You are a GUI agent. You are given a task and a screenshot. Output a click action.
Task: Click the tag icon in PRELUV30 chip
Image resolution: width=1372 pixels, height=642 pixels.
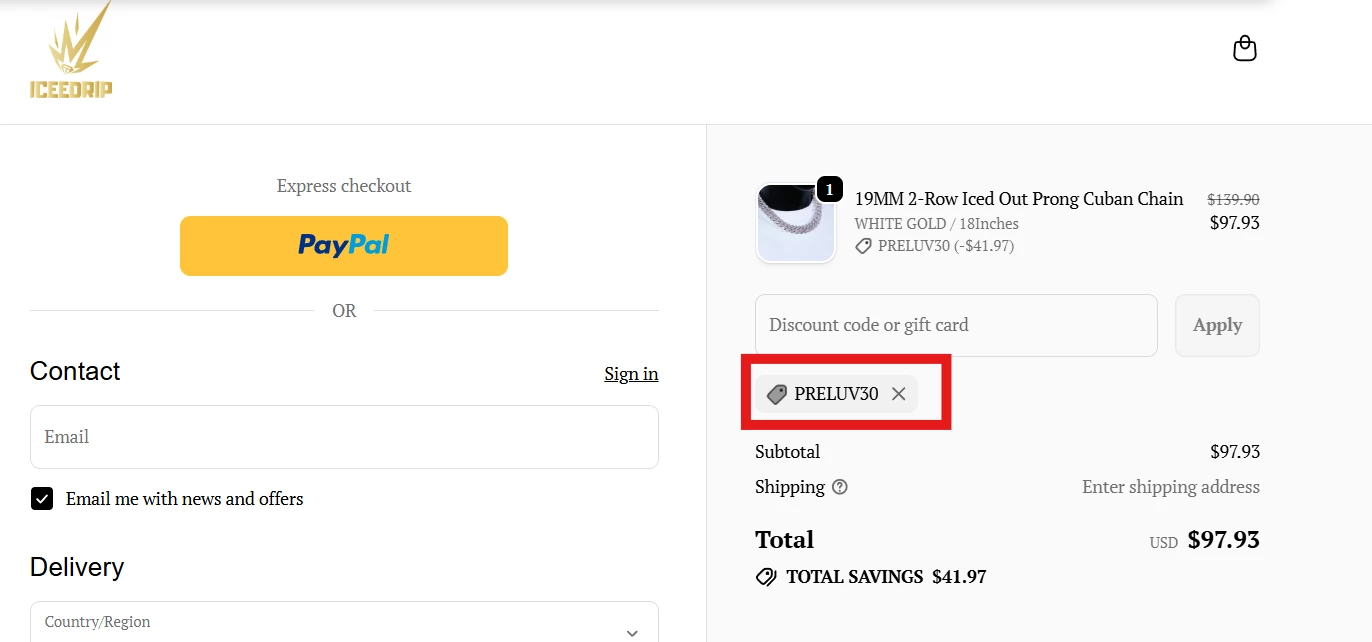777,394
